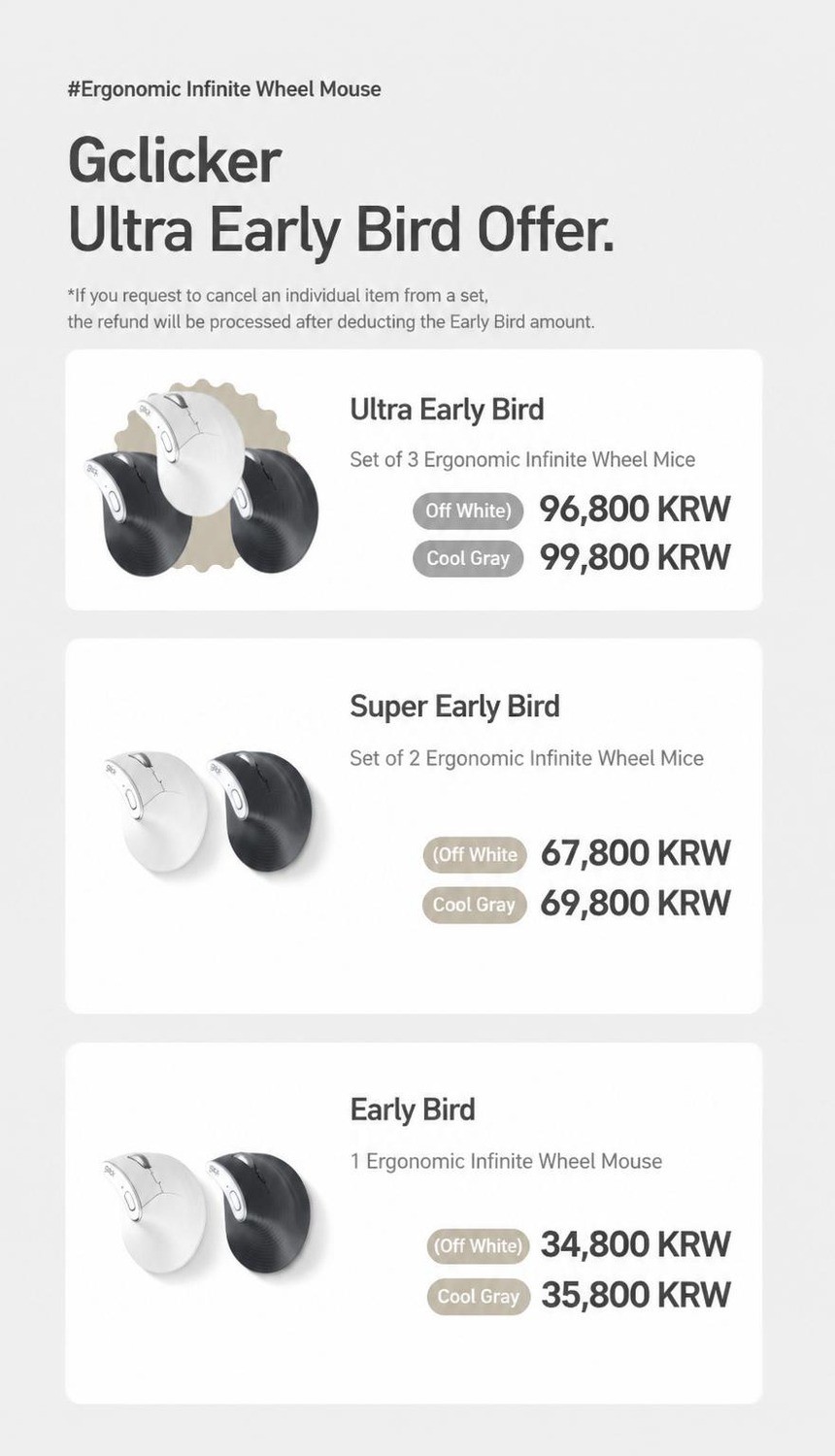
Task: Click the Ultra Early Bird mouse trio image
Action: tap(202, 480)
